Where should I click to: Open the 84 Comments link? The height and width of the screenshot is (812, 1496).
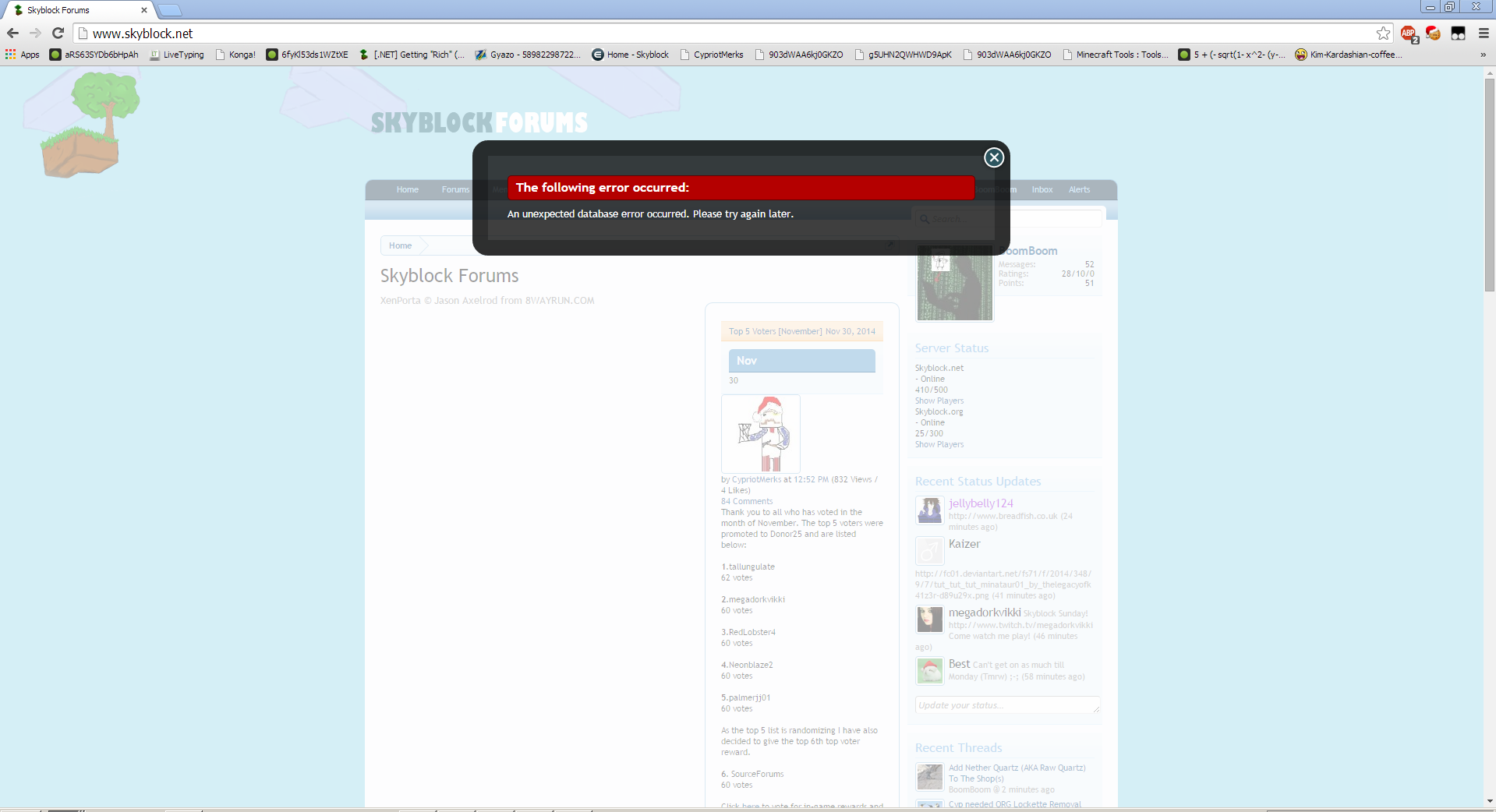click(x=747, y=501)
